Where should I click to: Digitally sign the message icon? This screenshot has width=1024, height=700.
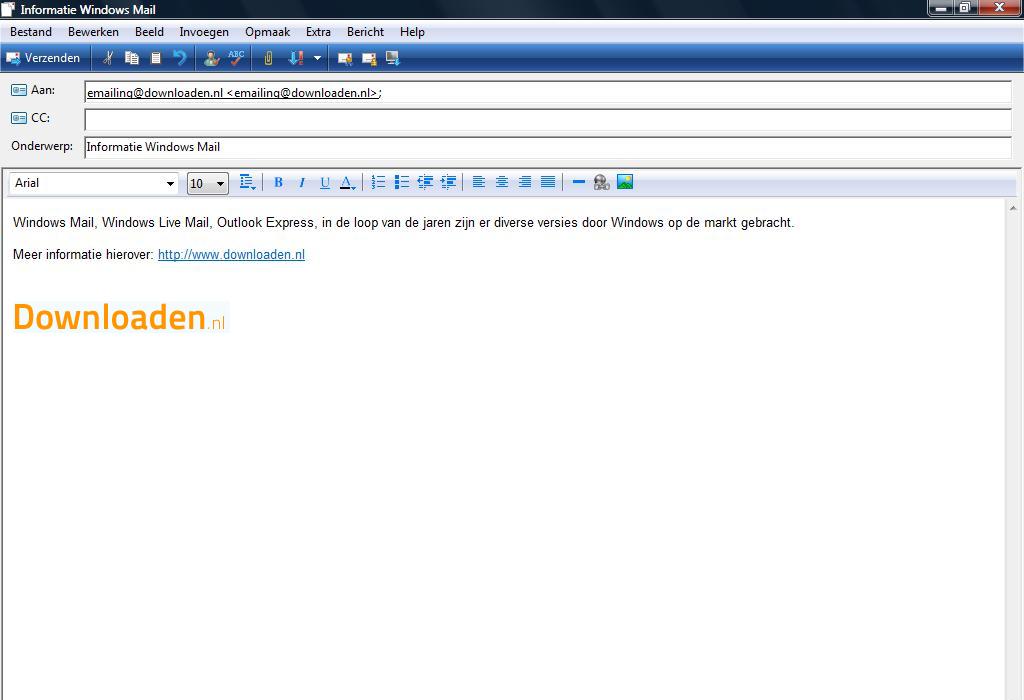[x=345, y=59]
